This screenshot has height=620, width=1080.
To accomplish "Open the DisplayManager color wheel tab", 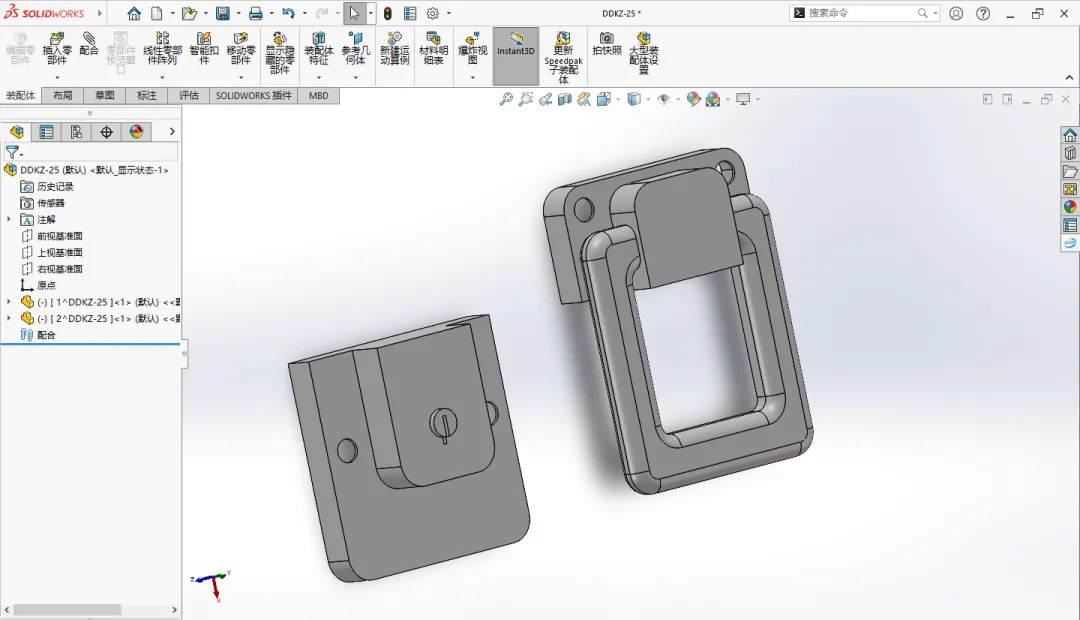I will [136, 132].
